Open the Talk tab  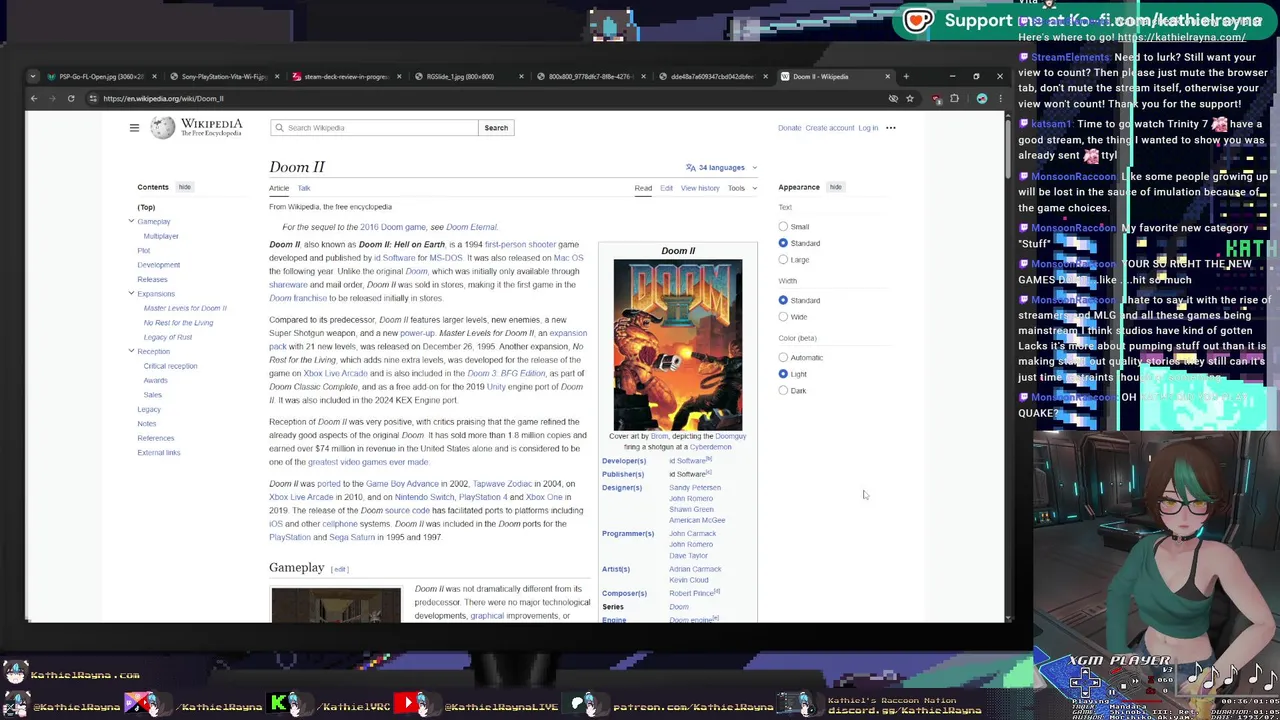pos(304,188)
